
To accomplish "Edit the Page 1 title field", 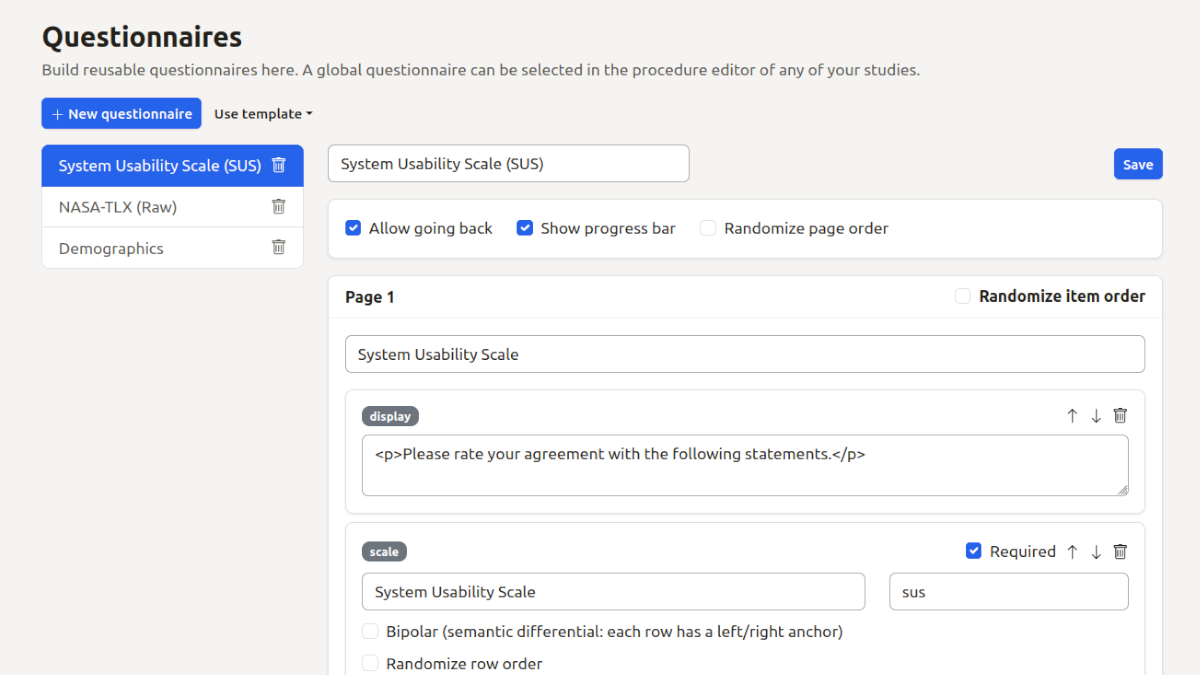I will [745, 354].
